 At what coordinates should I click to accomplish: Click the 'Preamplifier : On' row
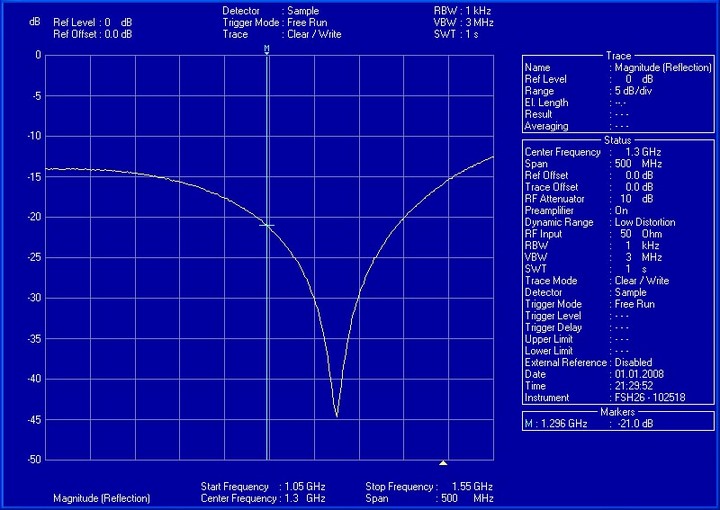click(x=576, y=211)
